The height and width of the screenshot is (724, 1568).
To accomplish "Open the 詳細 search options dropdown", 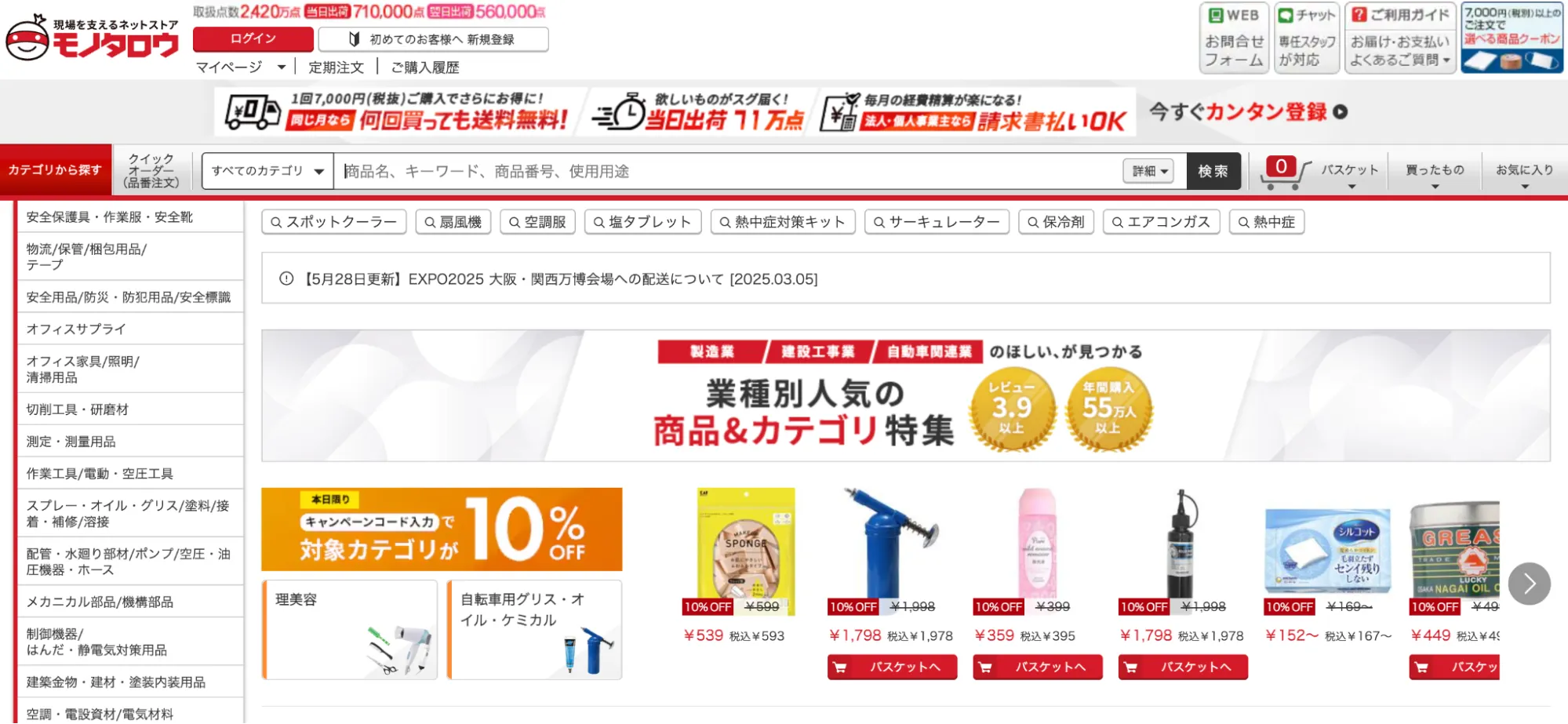I will [x=1148, y=171].
